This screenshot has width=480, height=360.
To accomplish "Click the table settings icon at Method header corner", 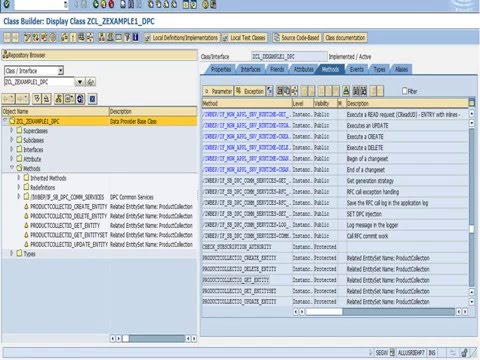I will click(x=471, y=103).
